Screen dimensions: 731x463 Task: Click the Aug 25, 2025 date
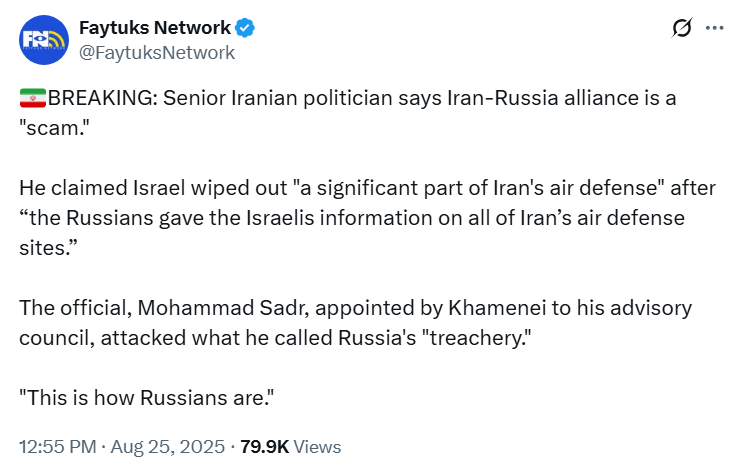pyautogui.click(x=168, y=447)
